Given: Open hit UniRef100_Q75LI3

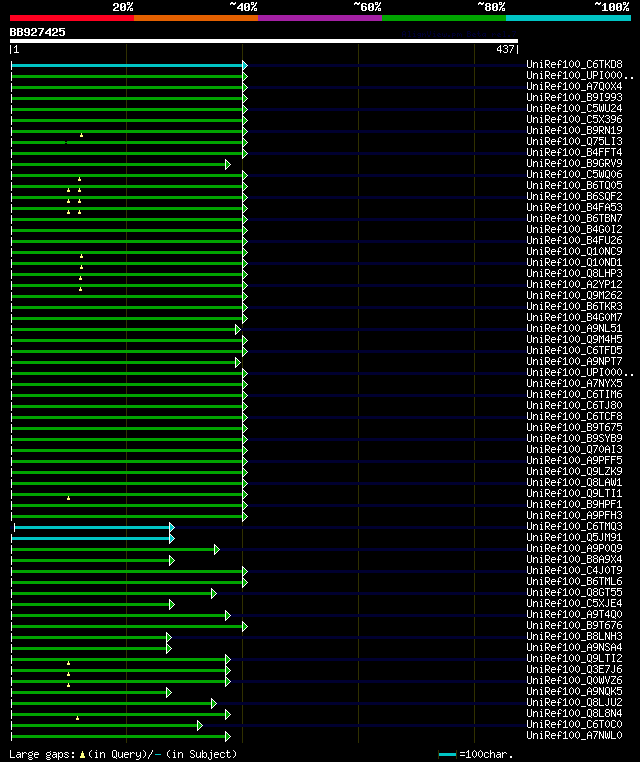Looking at the screenshot, I should [x=574, y=141].
